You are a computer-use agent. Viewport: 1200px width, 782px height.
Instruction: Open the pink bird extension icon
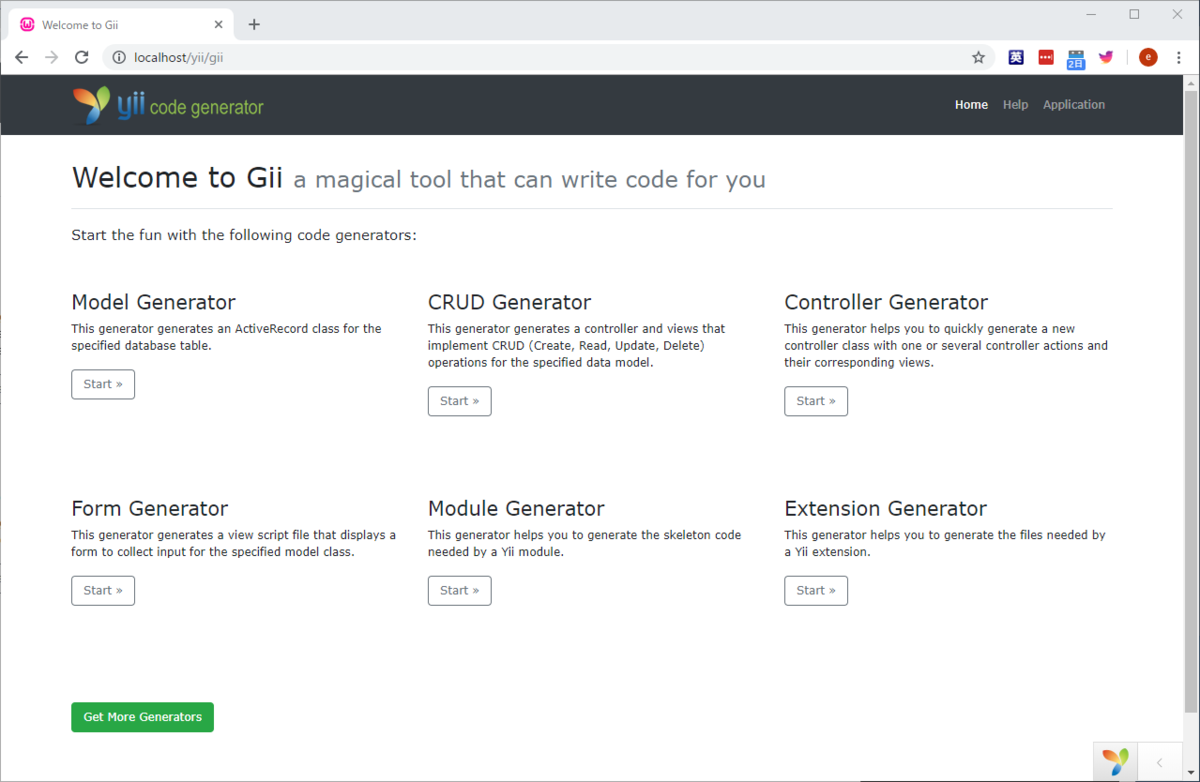point(1106,57)
